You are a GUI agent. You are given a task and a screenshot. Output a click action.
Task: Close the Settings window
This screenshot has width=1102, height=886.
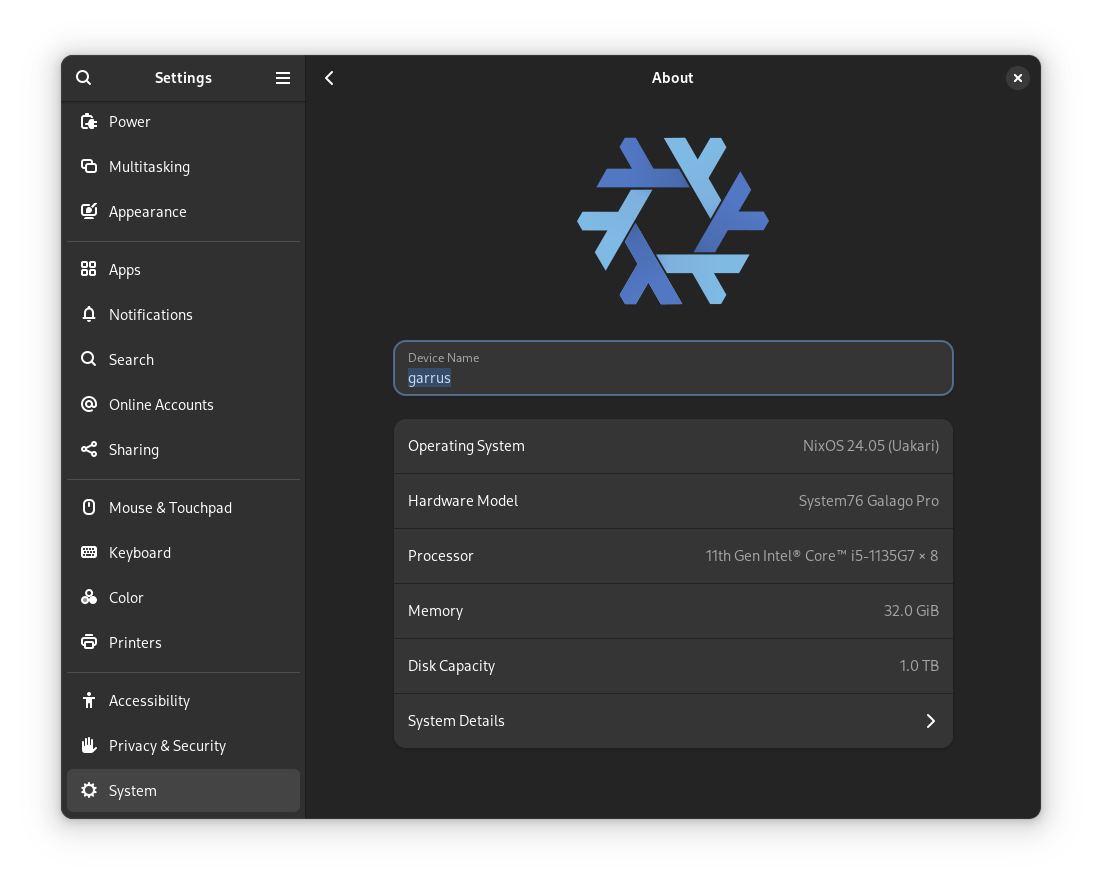pyautogui.click(x=1018, y=78)
